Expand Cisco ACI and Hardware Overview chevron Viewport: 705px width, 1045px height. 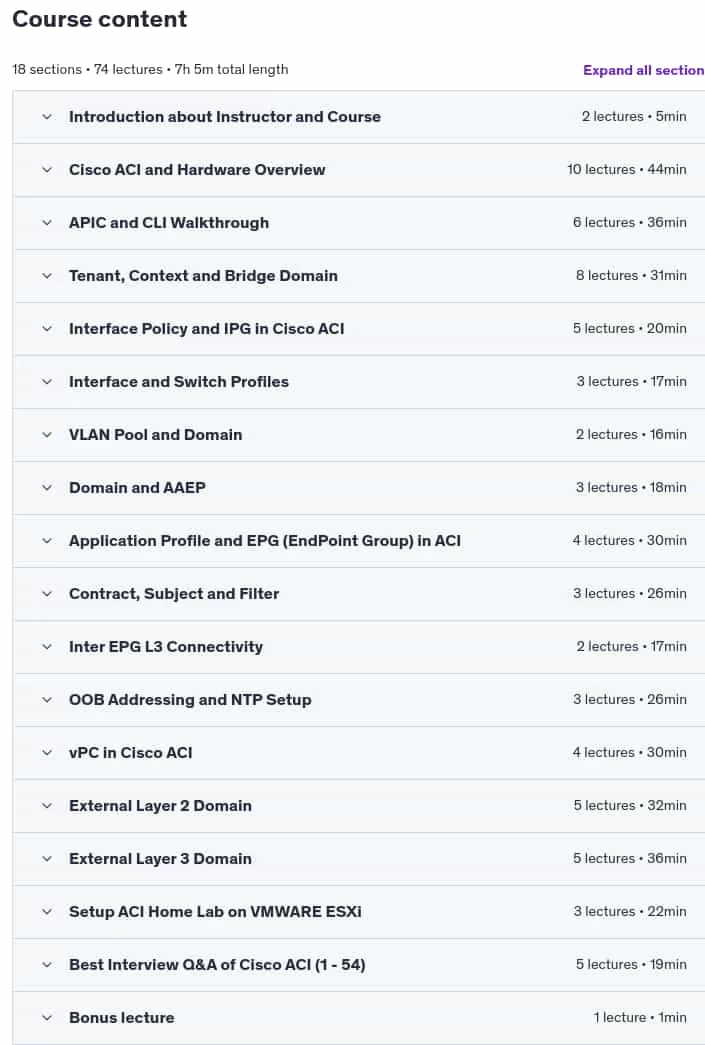point(47,170)
